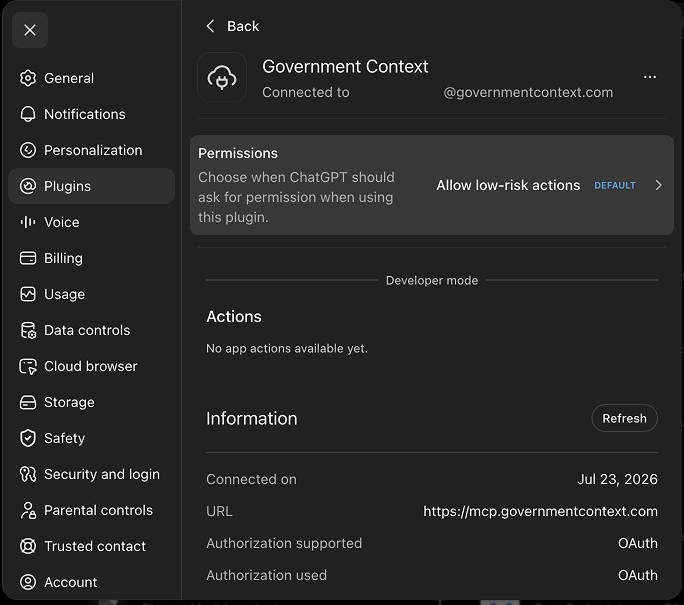
Task: Open Parental controls settings label
Action: pos(99,510)
